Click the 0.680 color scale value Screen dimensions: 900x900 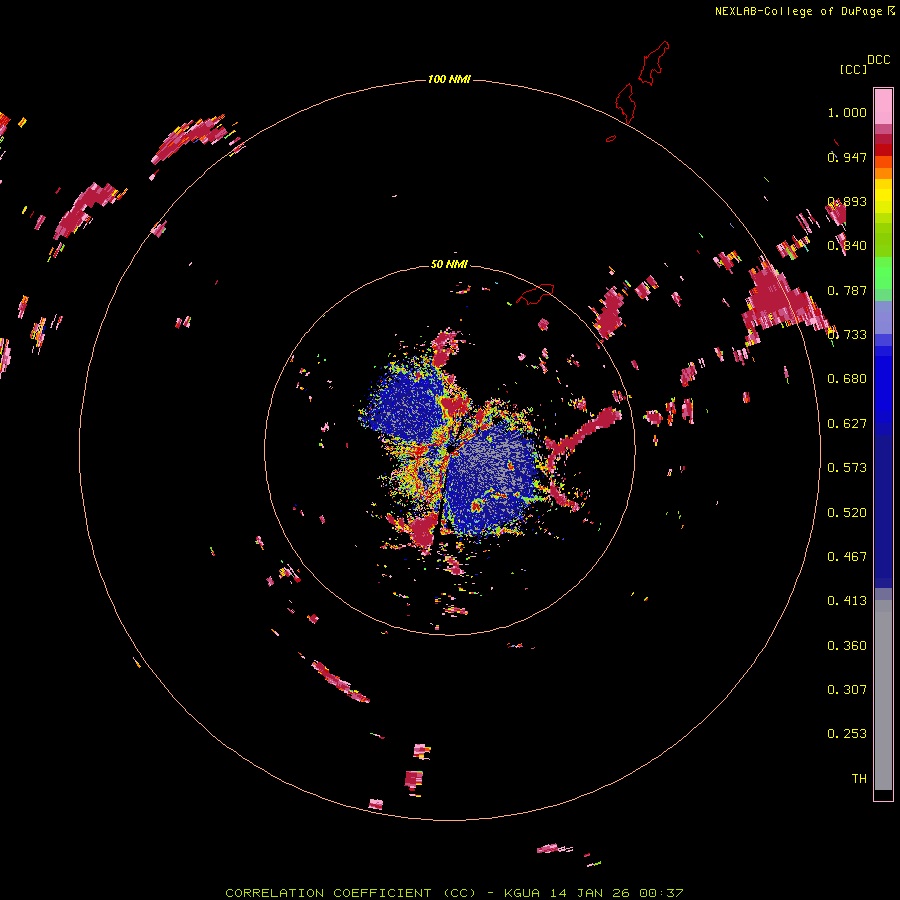point(847,379)
